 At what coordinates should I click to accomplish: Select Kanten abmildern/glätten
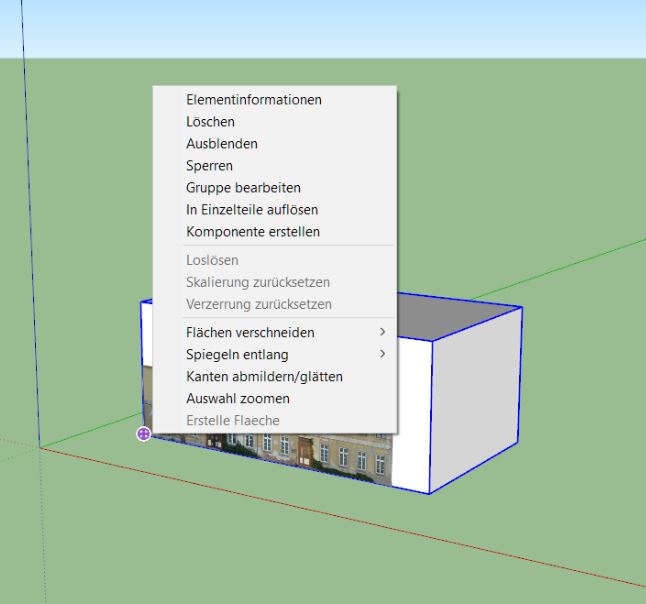264,377
